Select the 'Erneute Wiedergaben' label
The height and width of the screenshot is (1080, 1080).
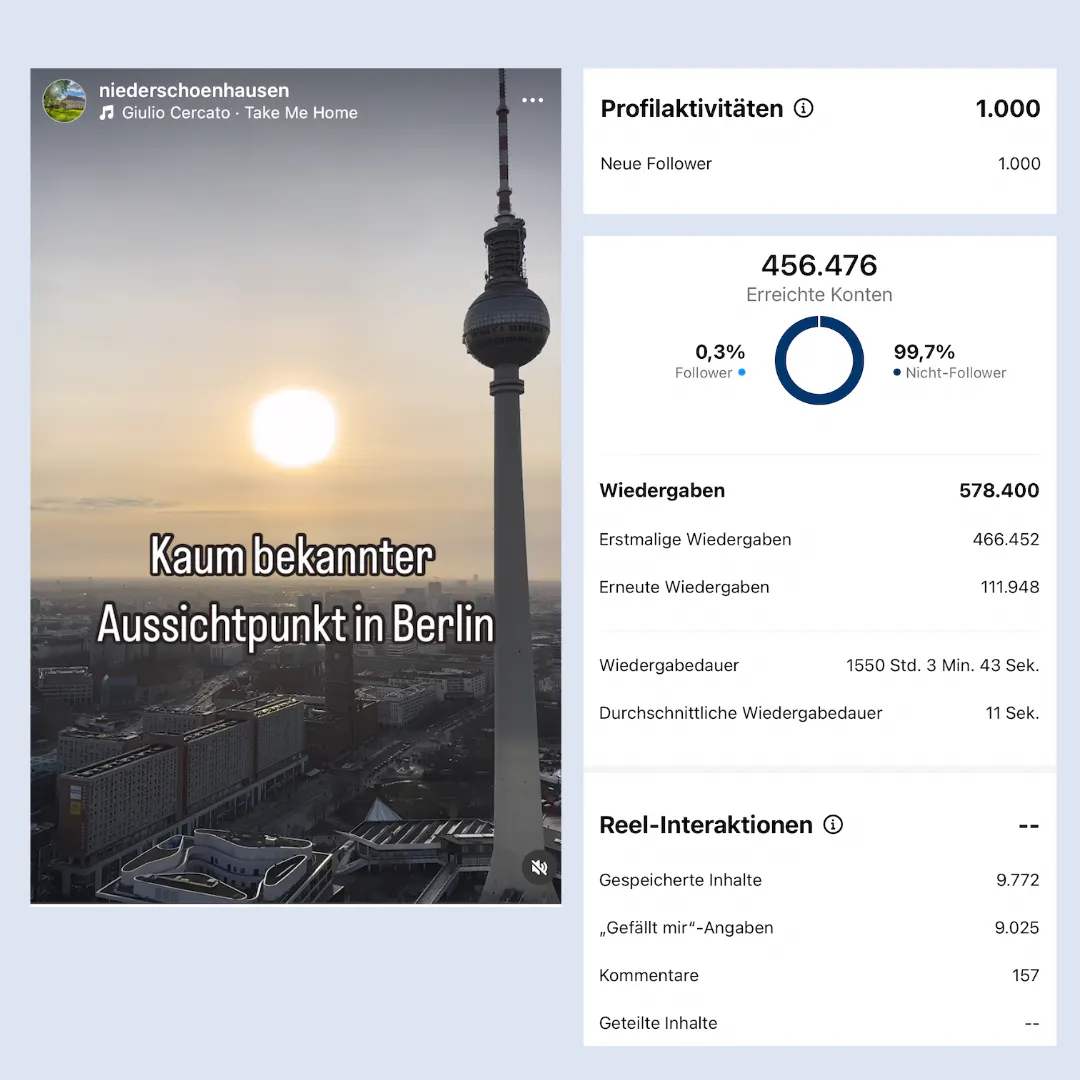(x=684, y=588)
